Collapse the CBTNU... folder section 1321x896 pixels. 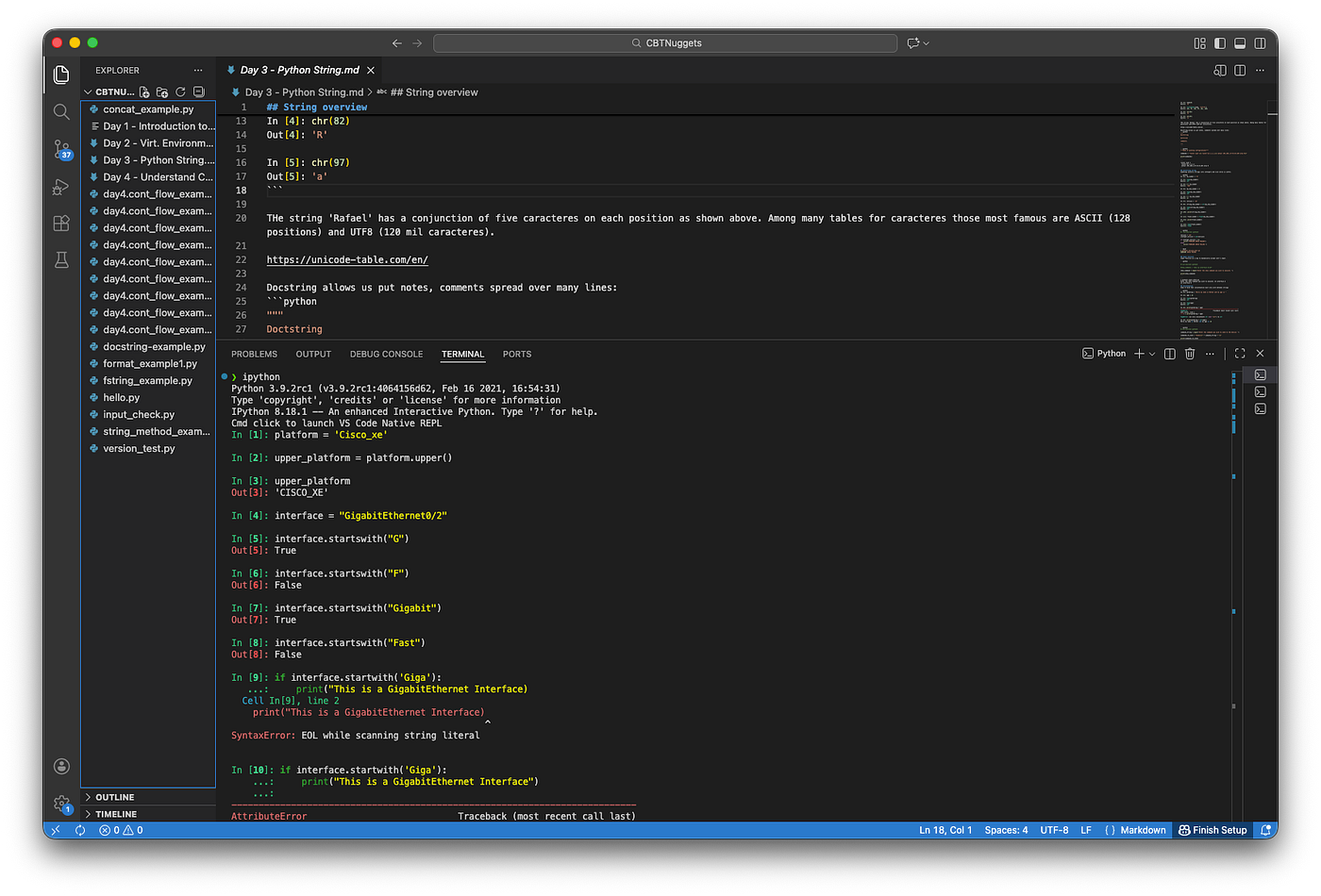tap(109, 92)
